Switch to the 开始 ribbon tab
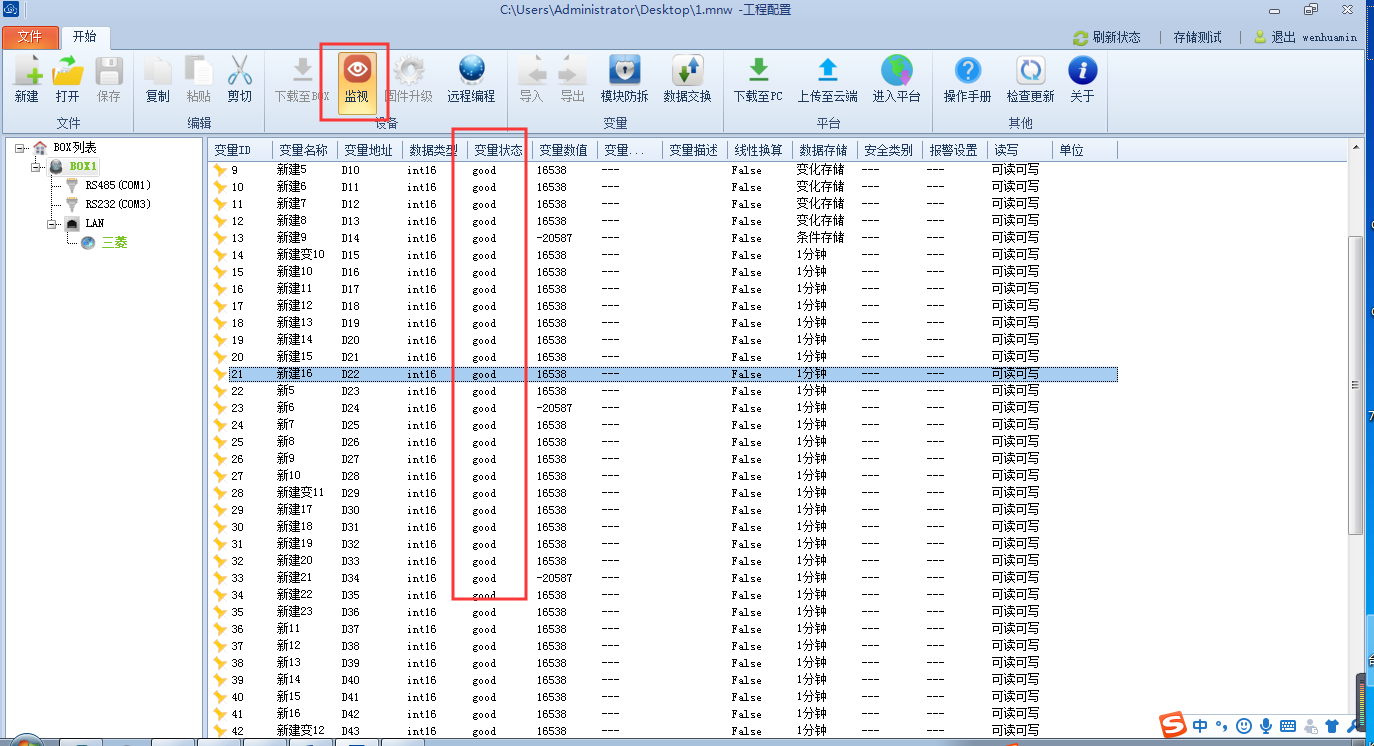This screenshot has width=1374, height=746. [x=84, y=37]
